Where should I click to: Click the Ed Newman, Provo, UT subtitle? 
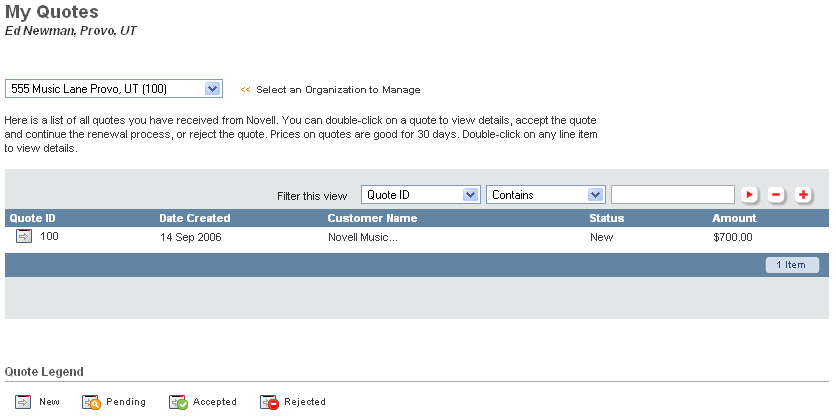click(70, 31)
